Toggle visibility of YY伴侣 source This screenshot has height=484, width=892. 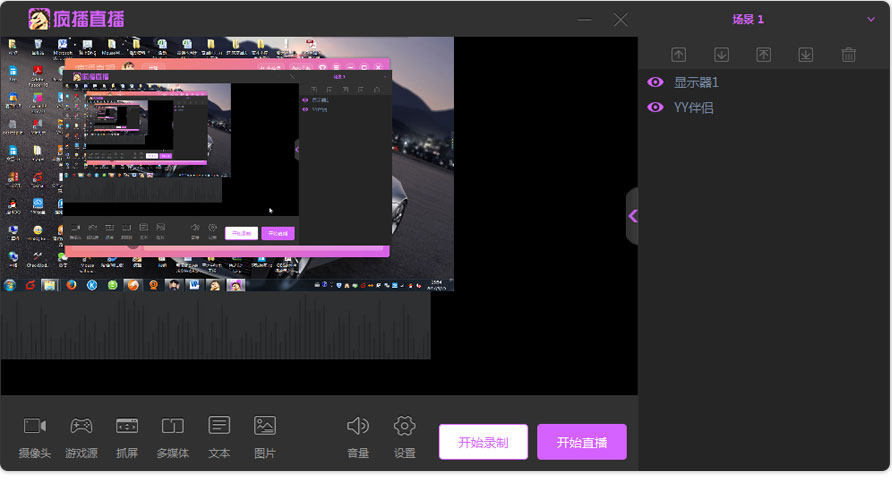coord(656,107)
